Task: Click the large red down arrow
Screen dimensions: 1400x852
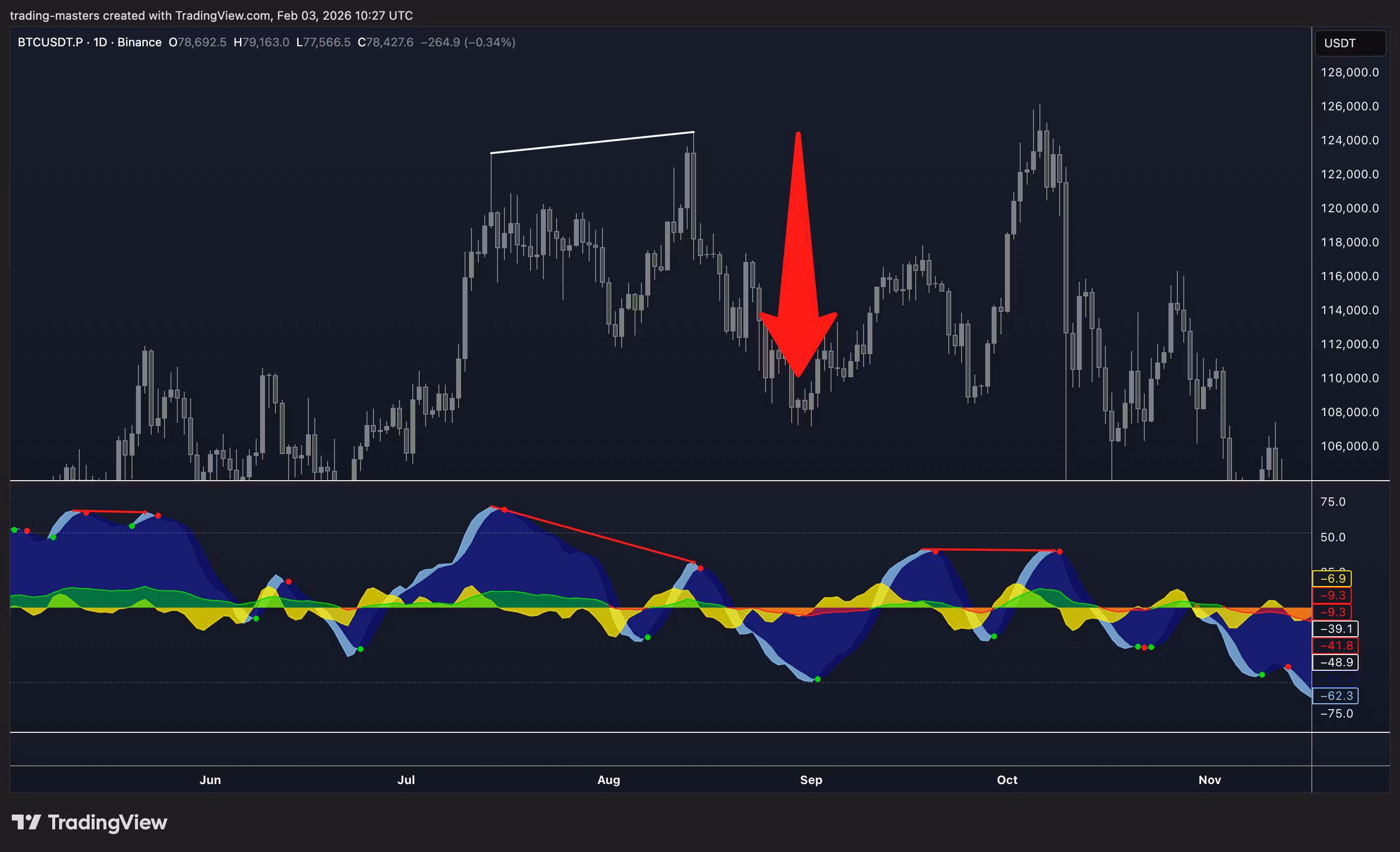Action: [799, 273]
